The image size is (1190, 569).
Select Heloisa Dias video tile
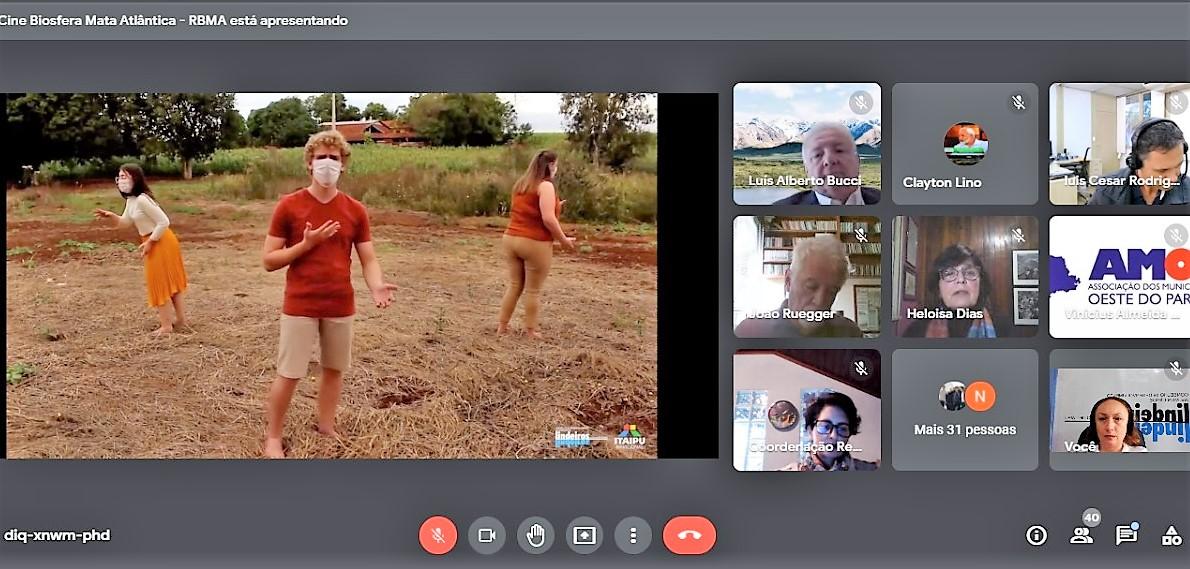(965, 277)
